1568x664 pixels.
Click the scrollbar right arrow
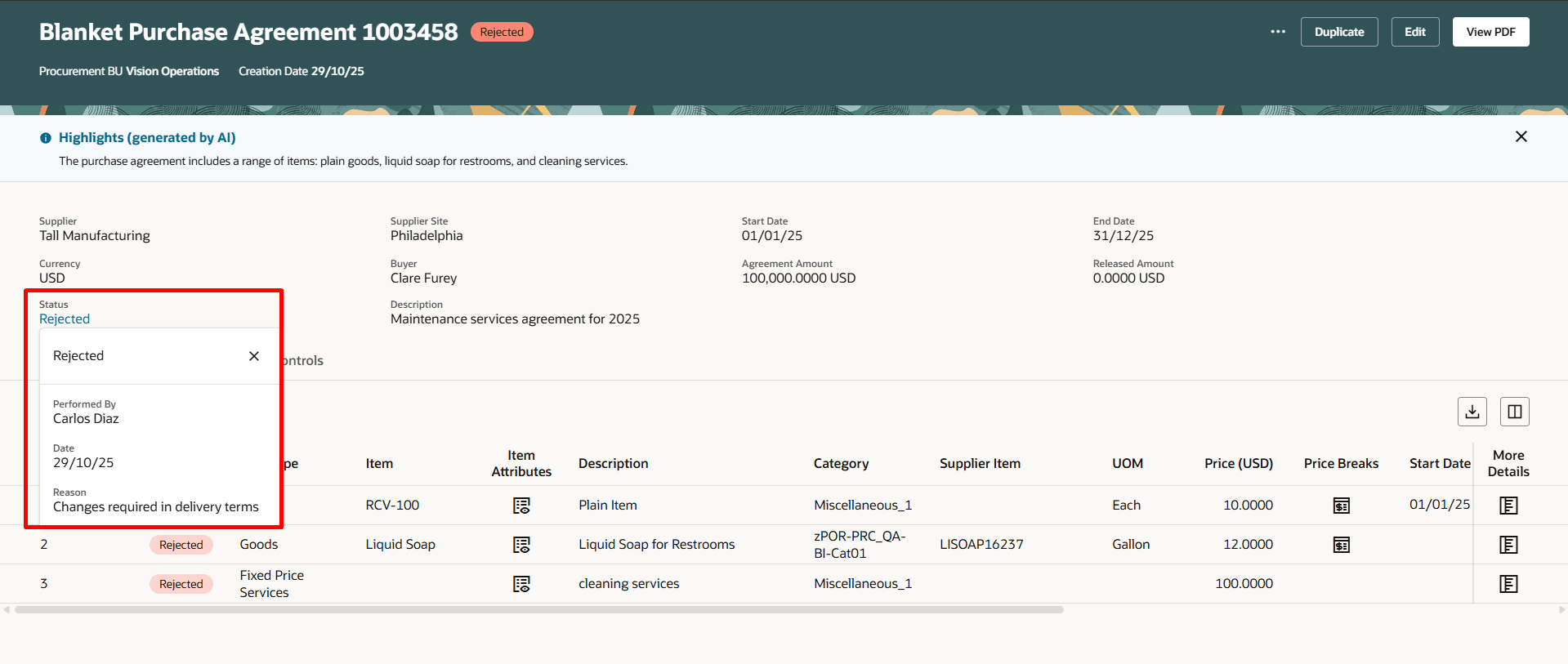tap(1561, 609)
